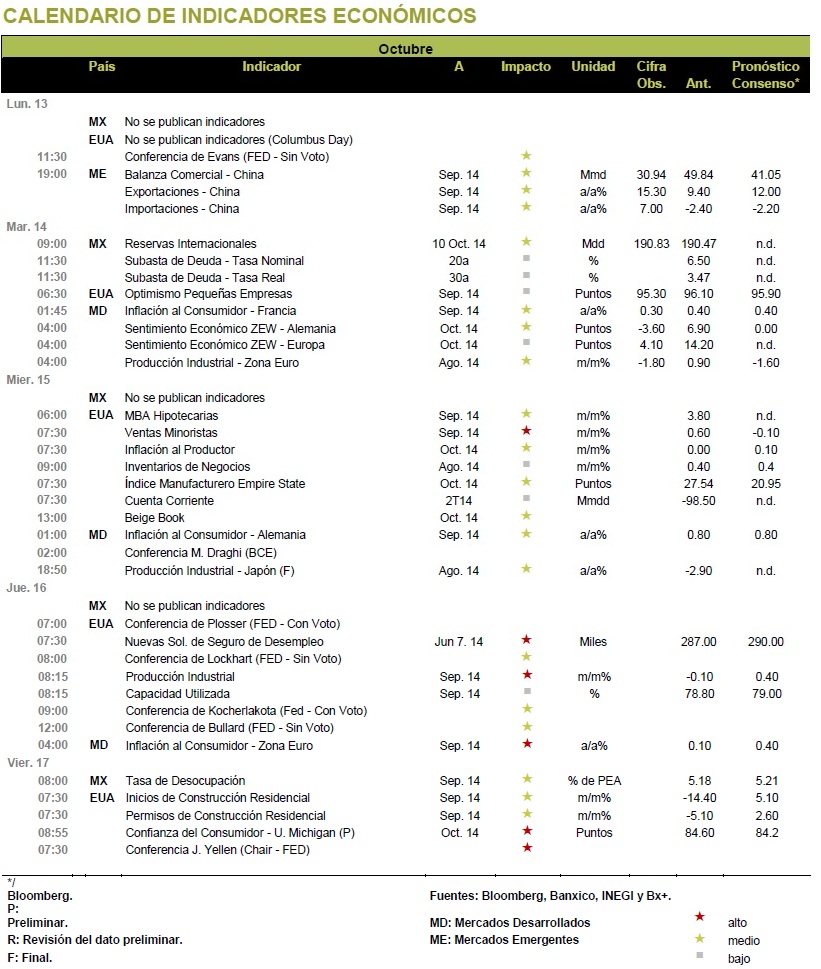Click the Indicador column header
The width and height of the screenshot is (821, 969).
click(x=271, y=67)
